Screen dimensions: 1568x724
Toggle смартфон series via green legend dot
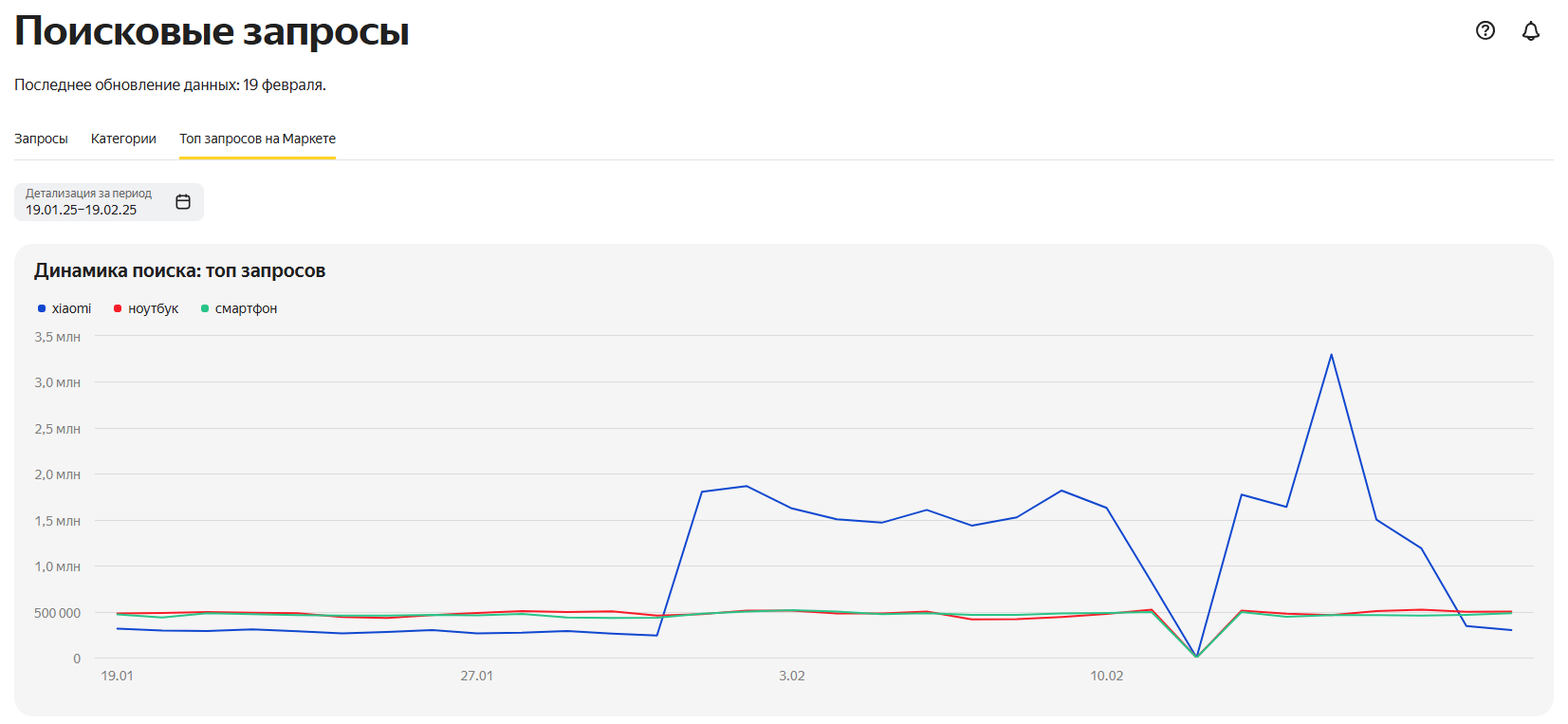(x=205, y=308)
